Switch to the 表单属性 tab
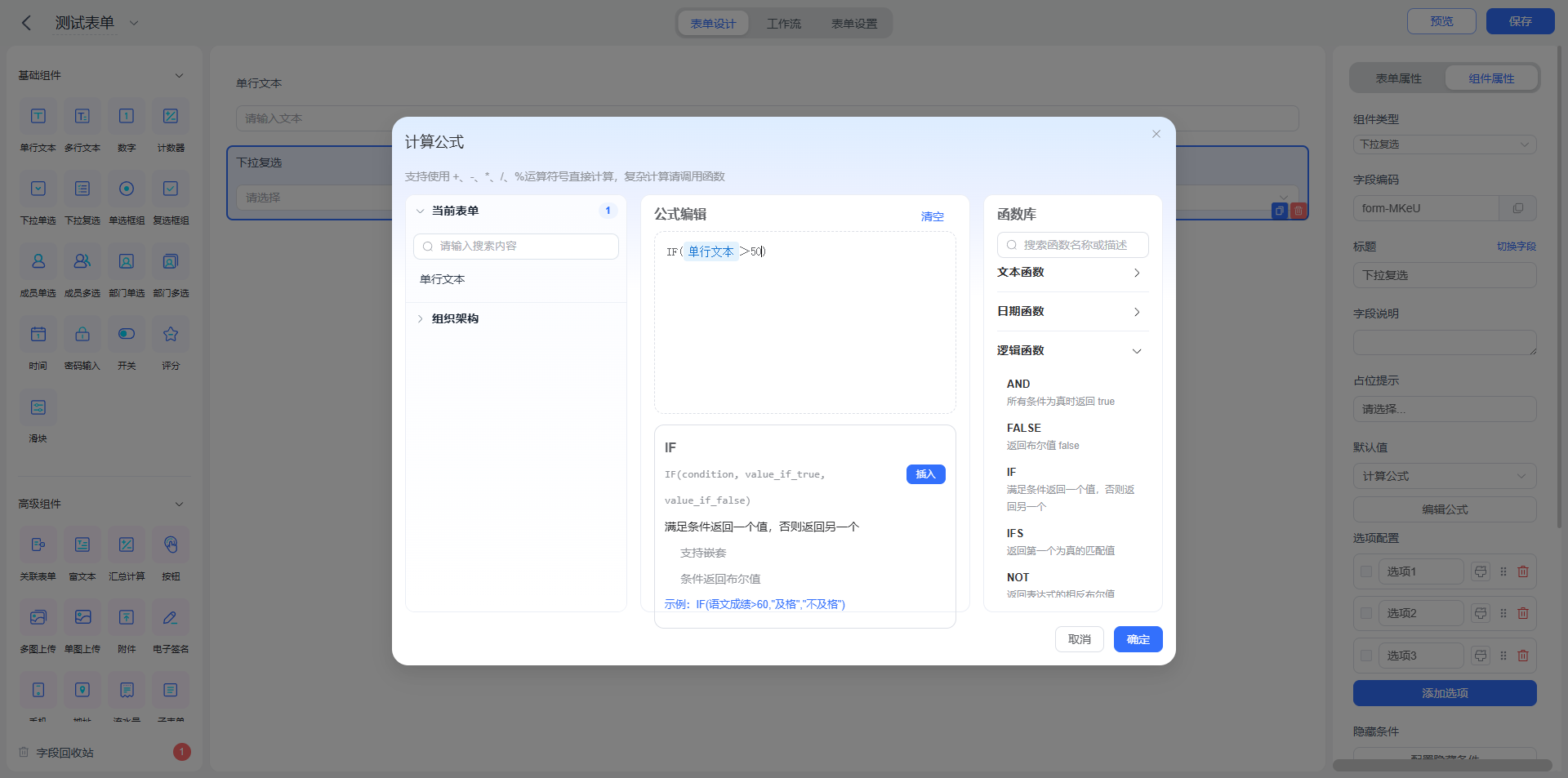 click(1398, 78)
